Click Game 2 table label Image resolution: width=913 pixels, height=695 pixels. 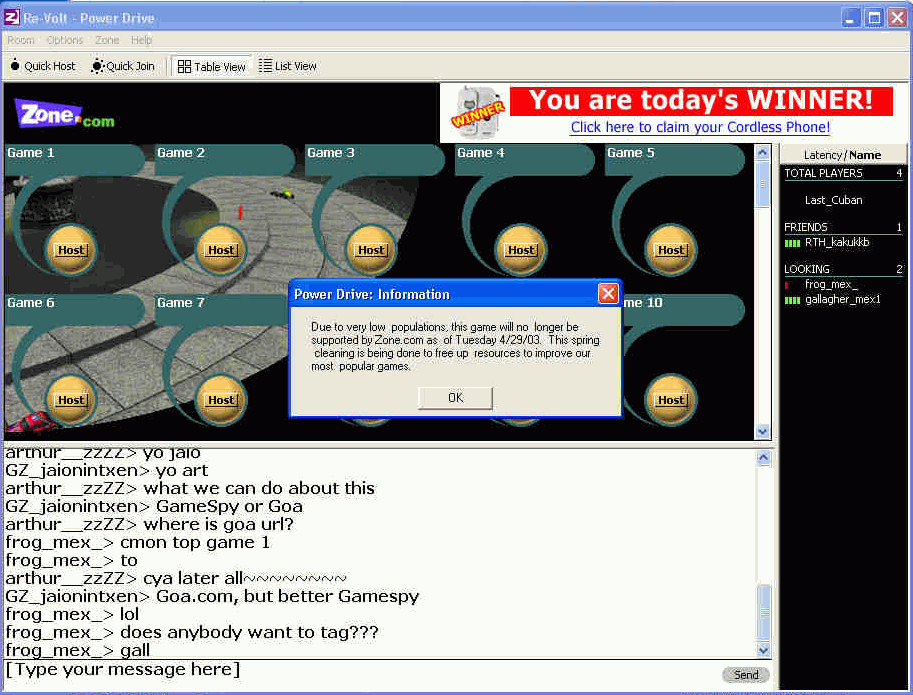[x=181, y=153]
